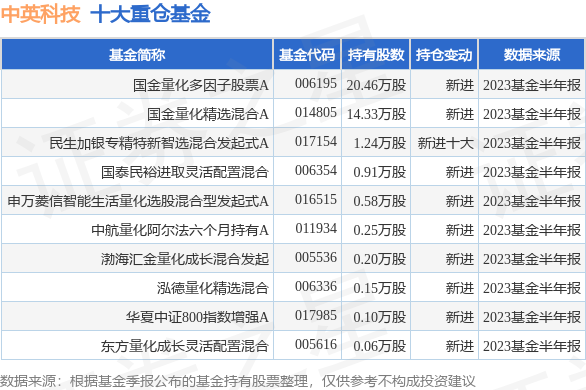586x390 pixels.
Task: Click shares value 0.10万股
Action: click(x=380, y=317)
